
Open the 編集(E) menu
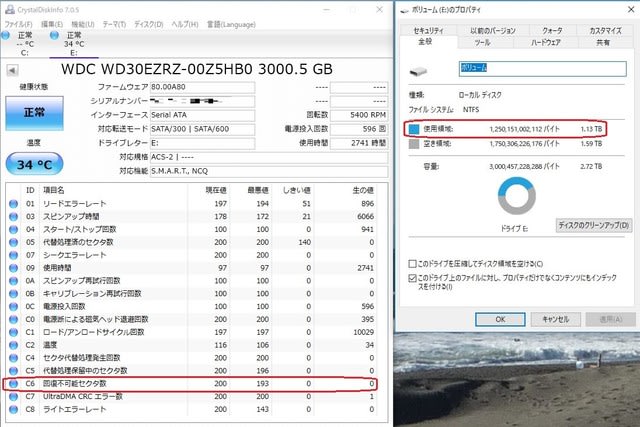point(52,24)
